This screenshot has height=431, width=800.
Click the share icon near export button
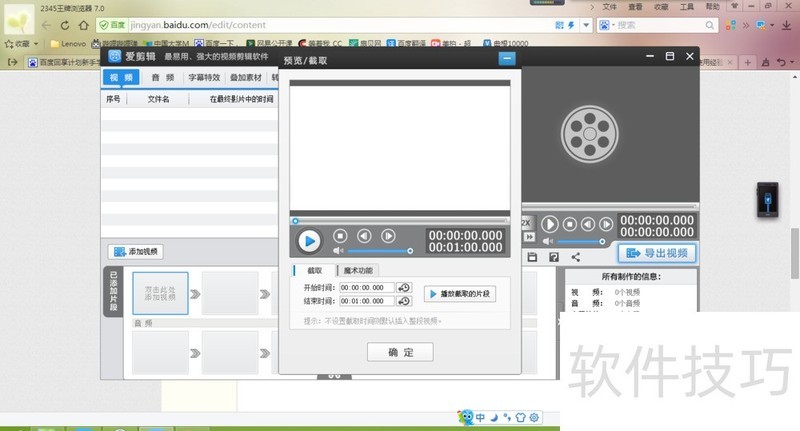[575, 257]
